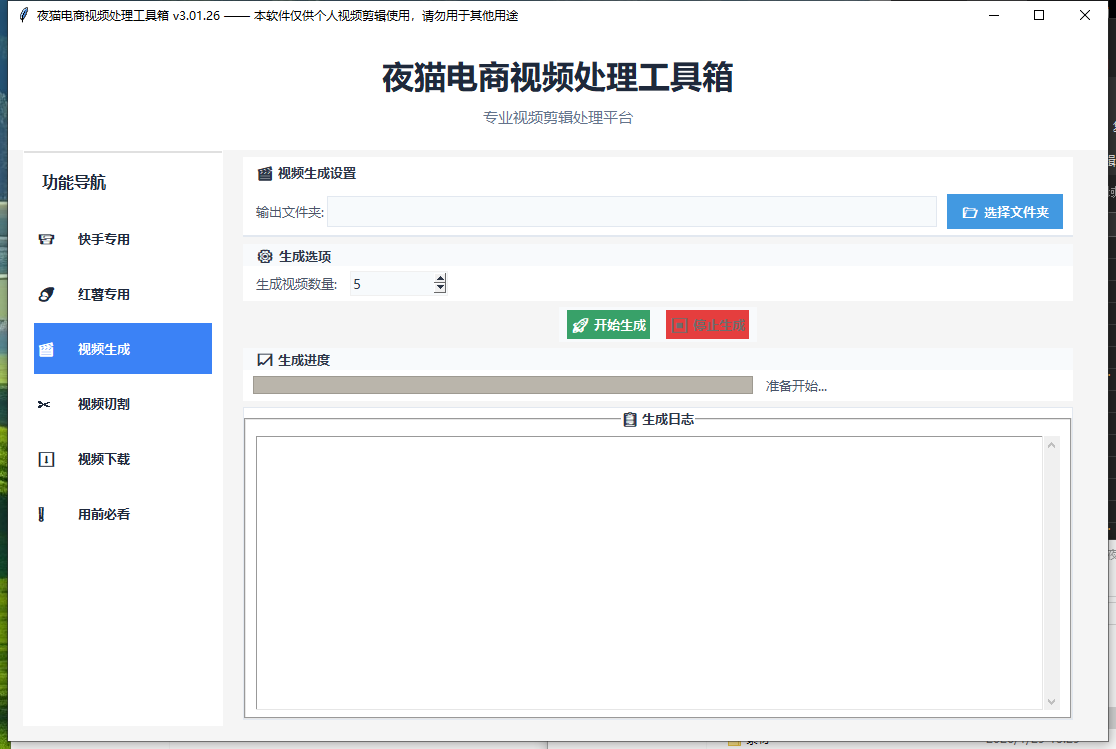Decrease video count using down spinner arrow

coord(439,288)
